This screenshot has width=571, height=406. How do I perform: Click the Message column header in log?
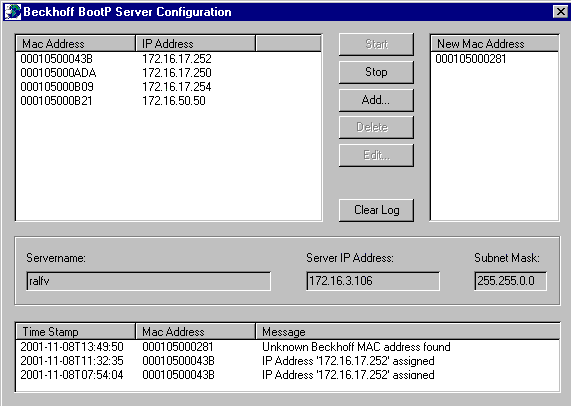pyautogui.click(x=407, y=332)
